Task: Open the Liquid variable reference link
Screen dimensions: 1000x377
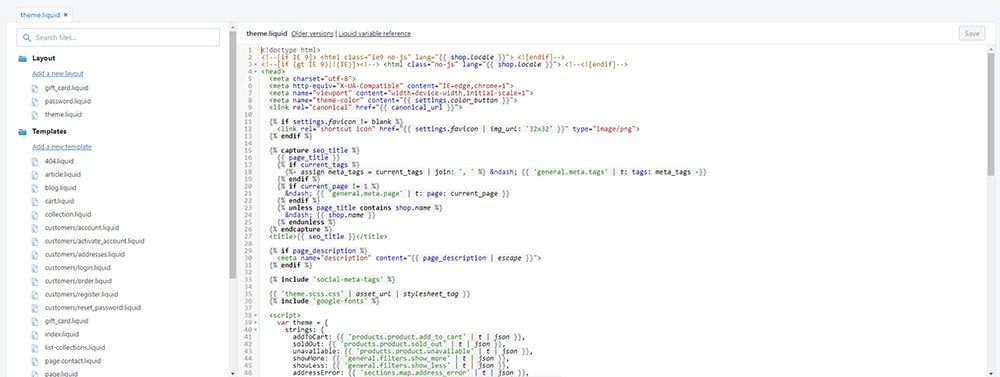Action: point(374,34)
